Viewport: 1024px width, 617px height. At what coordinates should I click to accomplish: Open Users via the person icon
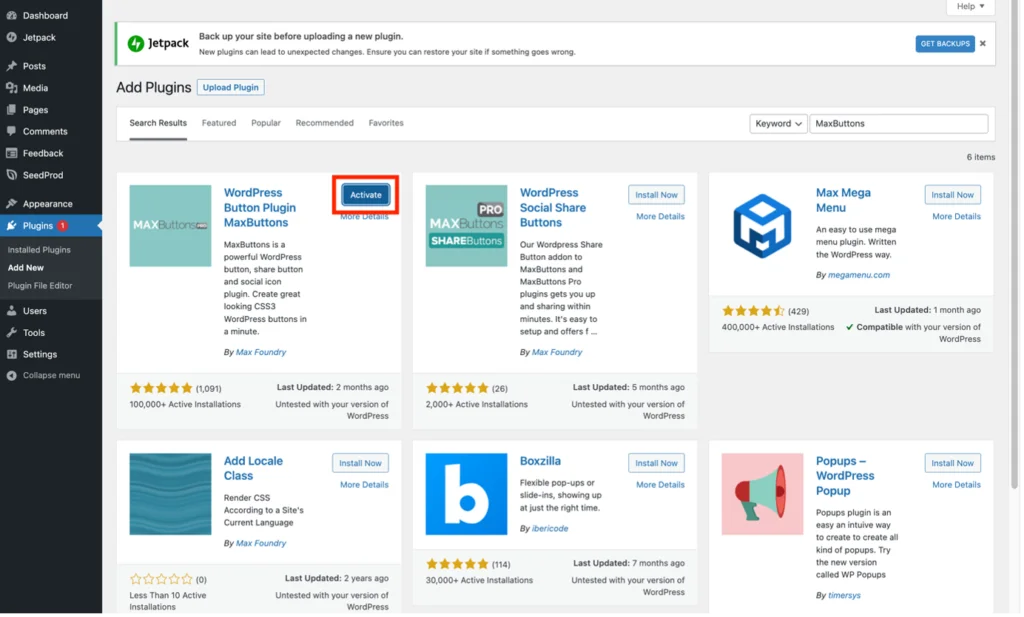click(x=12, y=311)
